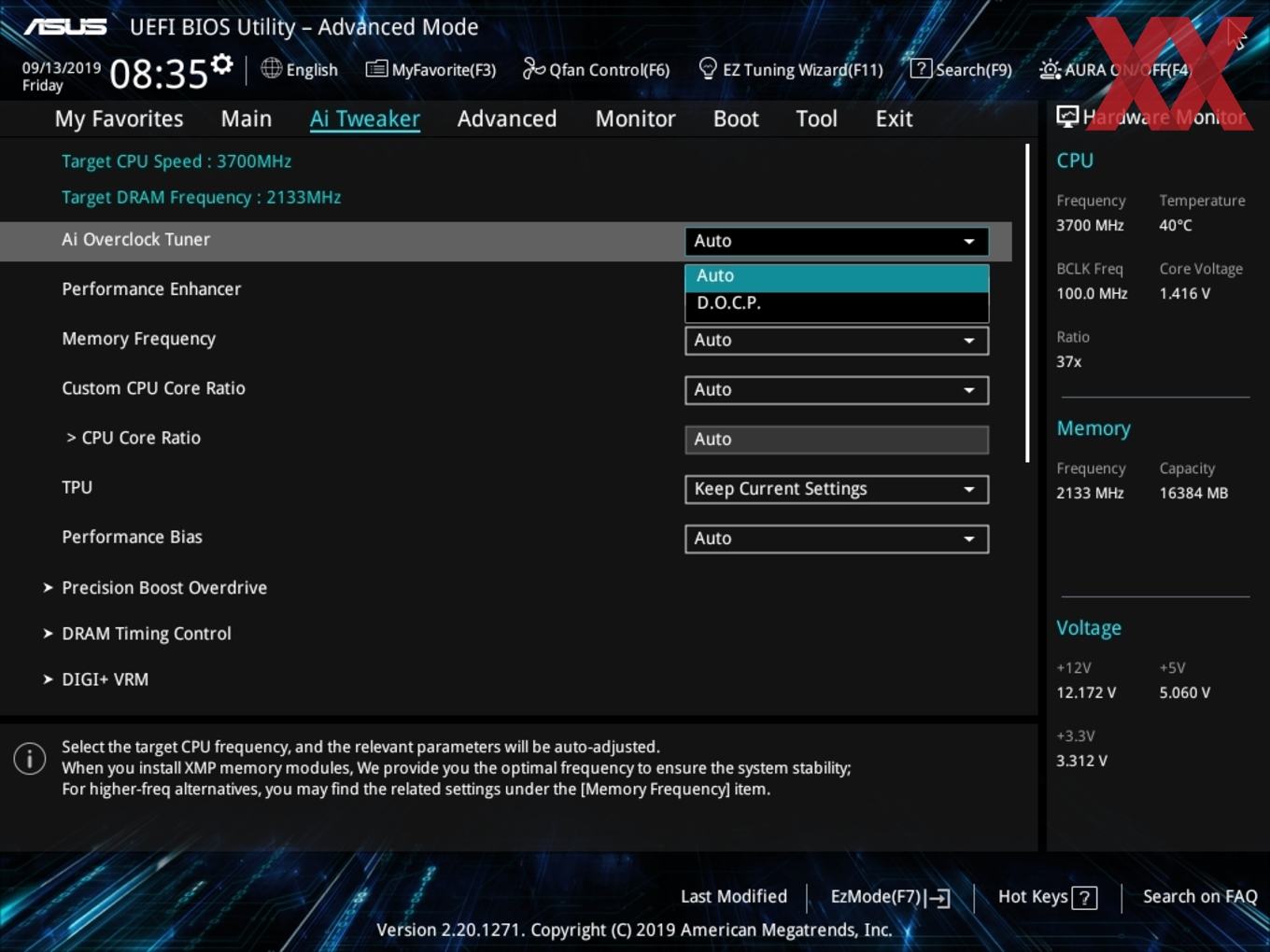Image resolution: width=1270 pixels, height=952 pixels.
Task: Open the Ai Overclock Tuner dropdown
Action: (x=837, y=241)
